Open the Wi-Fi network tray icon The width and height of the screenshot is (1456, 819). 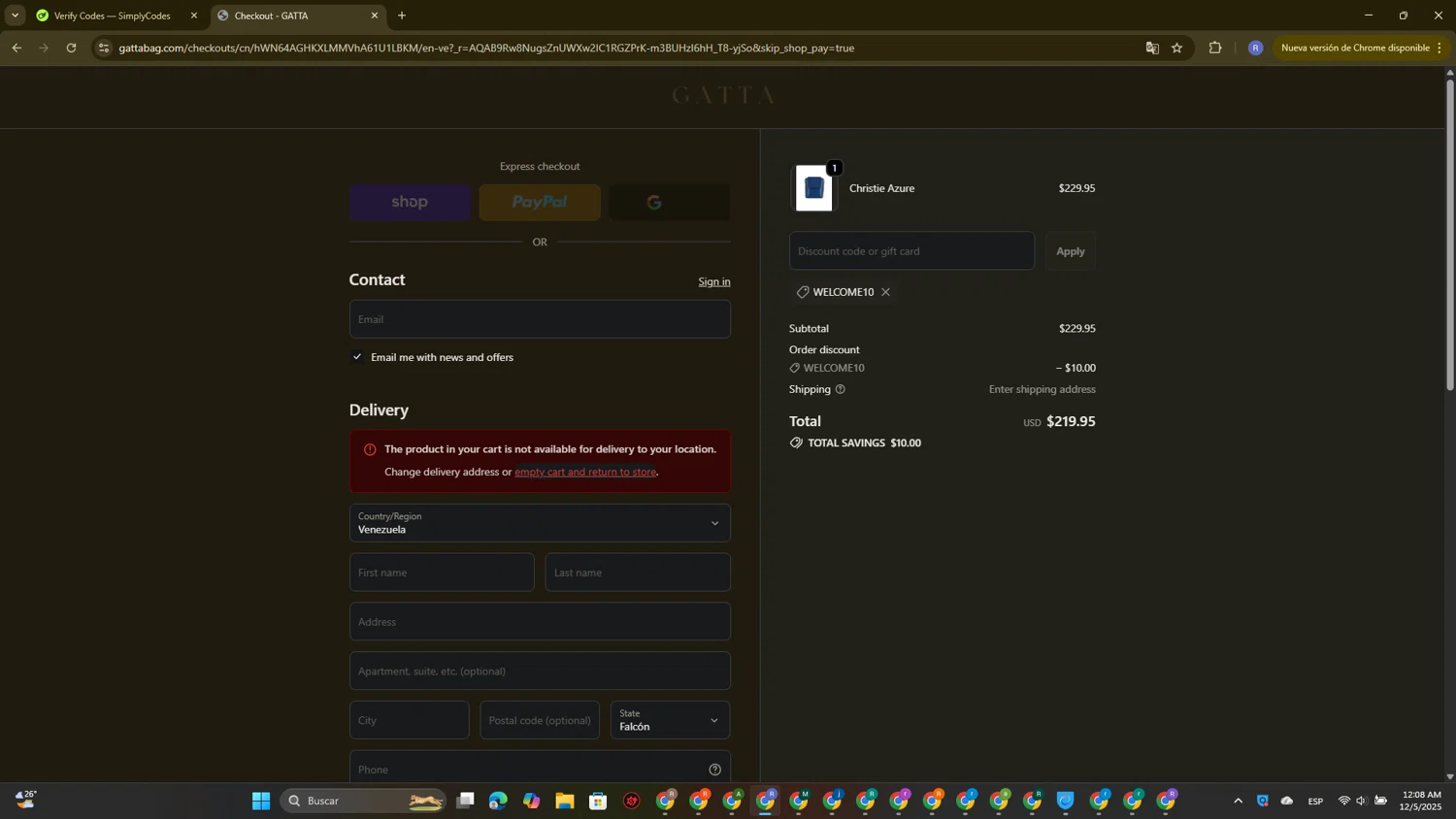tap(1344, 801)
